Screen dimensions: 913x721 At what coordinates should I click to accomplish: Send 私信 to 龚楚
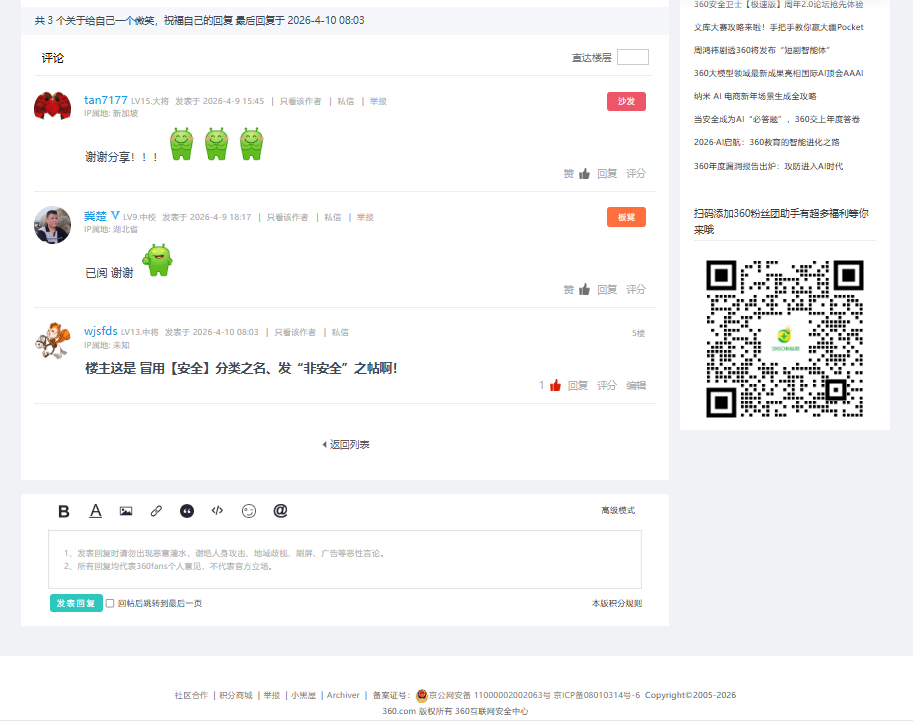pos(333,217)
